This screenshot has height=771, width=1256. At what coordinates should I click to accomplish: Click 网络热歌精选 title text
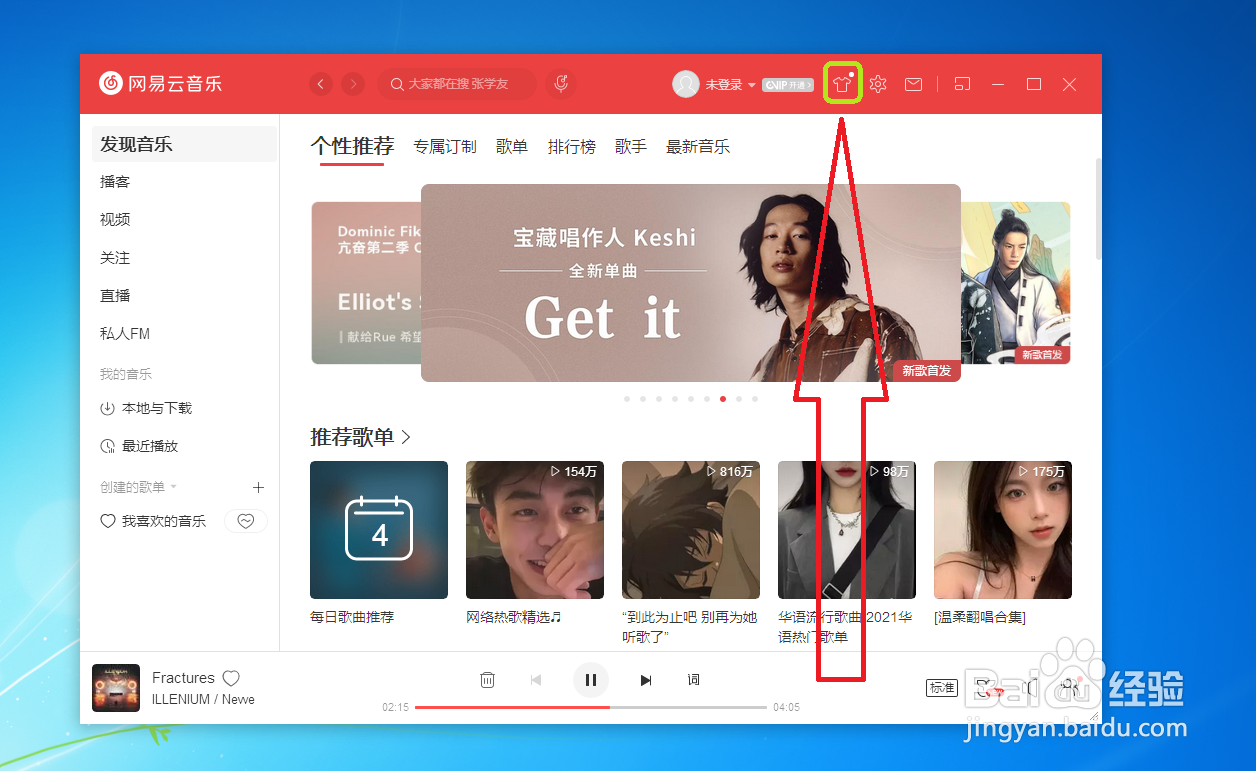pos(514,617)
